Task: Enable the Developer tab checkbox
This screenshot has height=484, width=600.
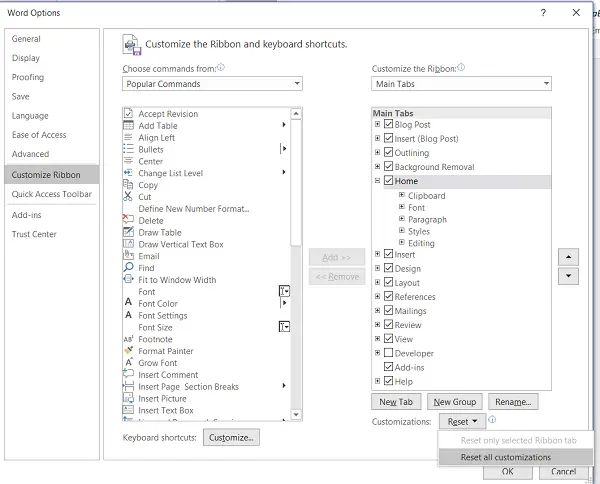Action: (x=388, y=352)
